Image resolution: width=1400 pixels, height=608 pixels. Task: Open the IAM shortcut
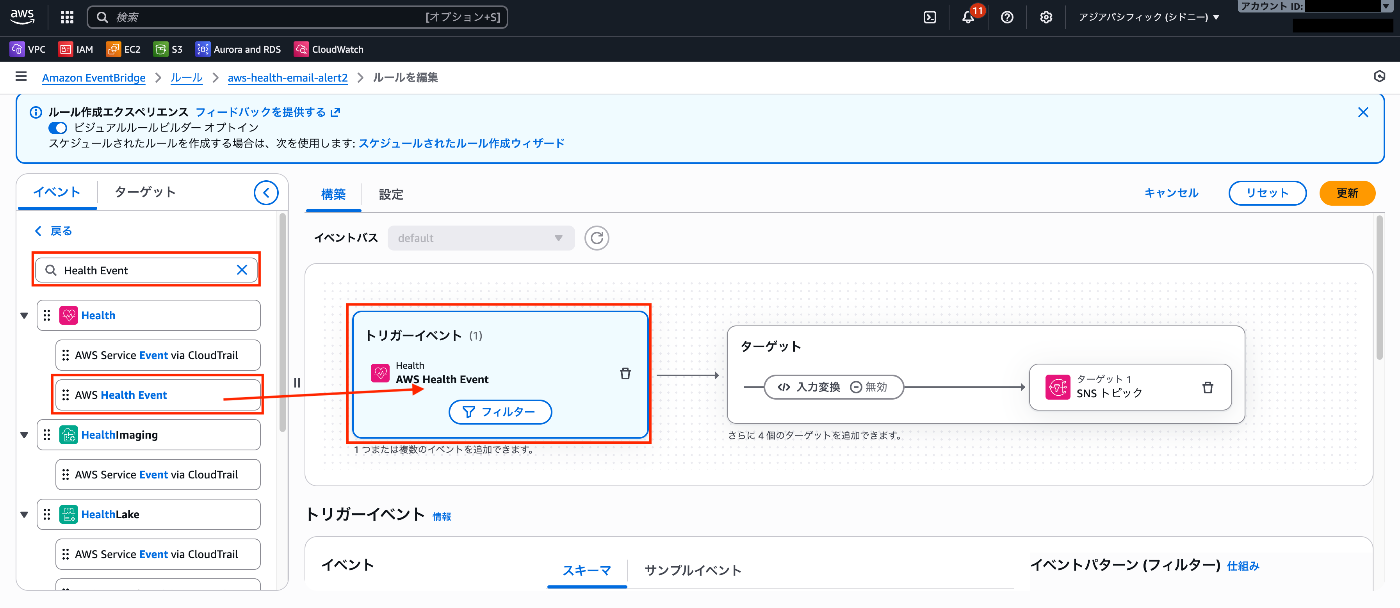(76, 49)
